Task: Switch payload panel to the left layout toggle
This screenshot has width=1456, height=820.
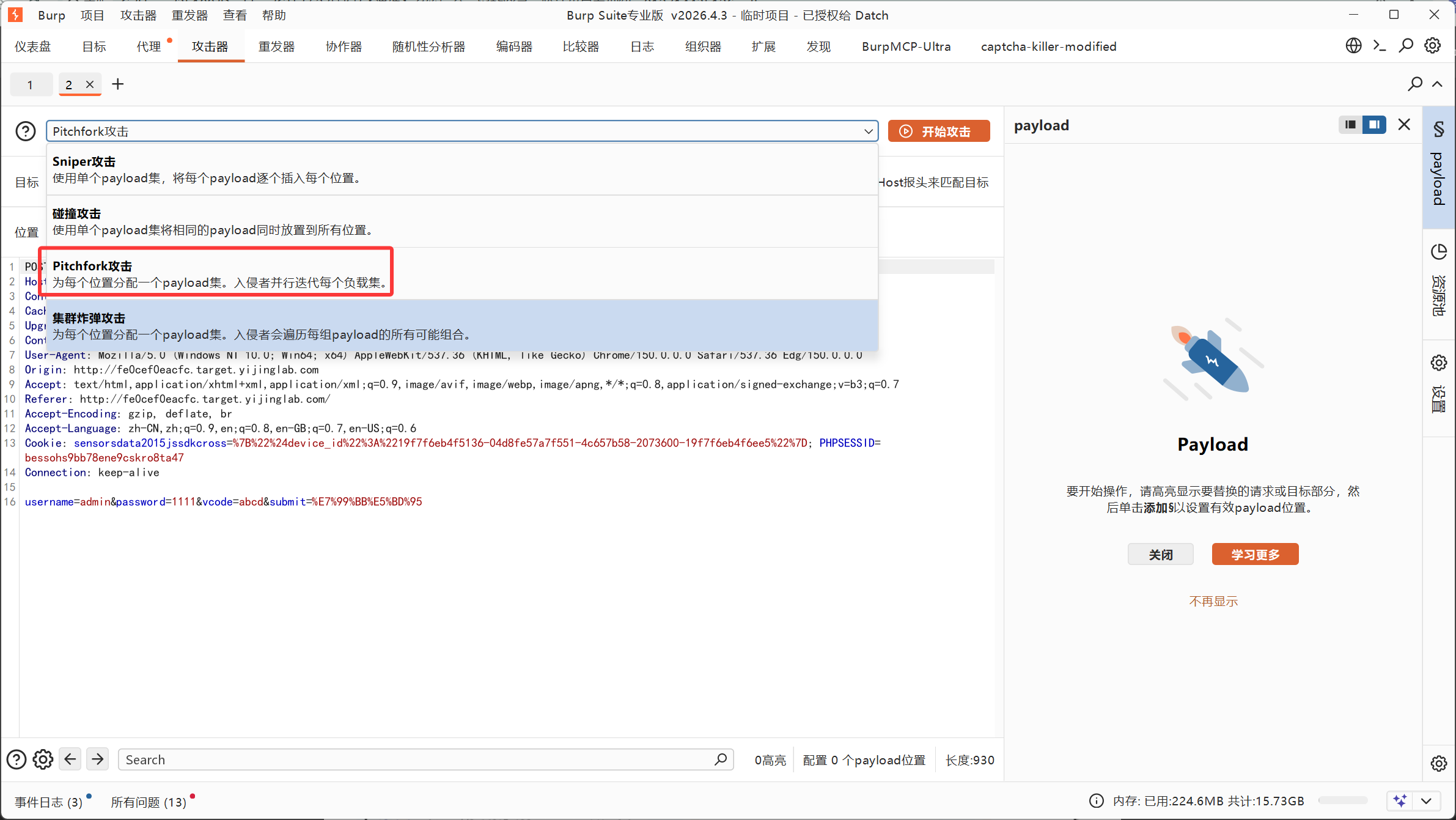Action: pos(1351,125)
